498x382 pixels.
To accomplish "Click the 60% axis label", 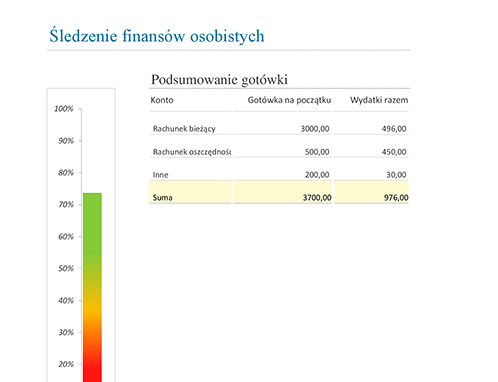I will (66, 237).
